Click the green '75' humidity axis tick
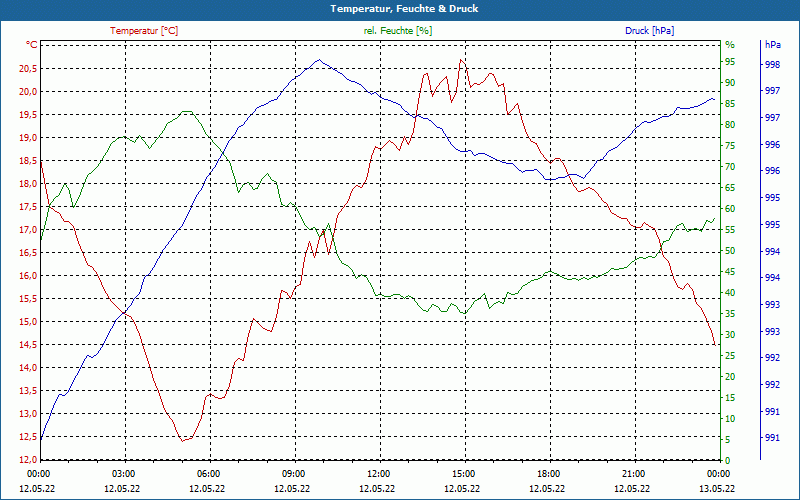Image resolution: width=800 pixels, height=500 pixels. (x=730, y=145)
